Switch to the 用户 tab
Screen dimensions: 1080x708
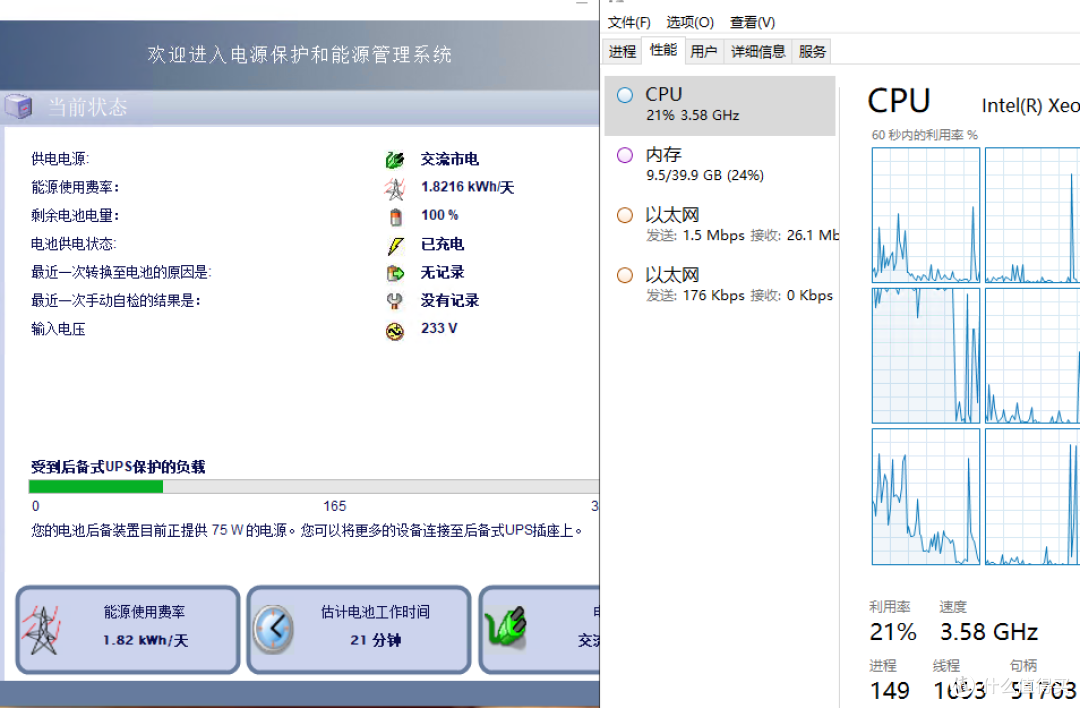click(x=704, y=51)
